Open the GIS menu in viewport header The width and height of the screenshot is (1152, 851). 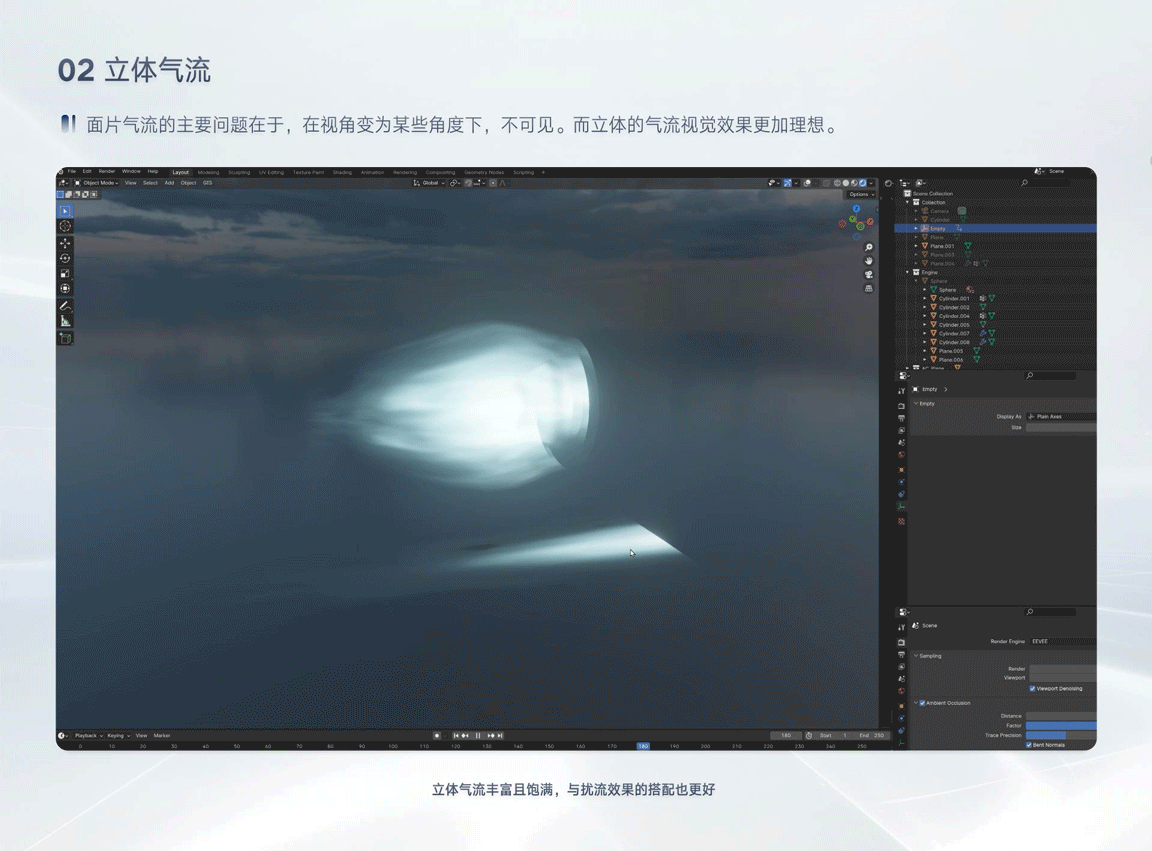click(x=207, y=183)
